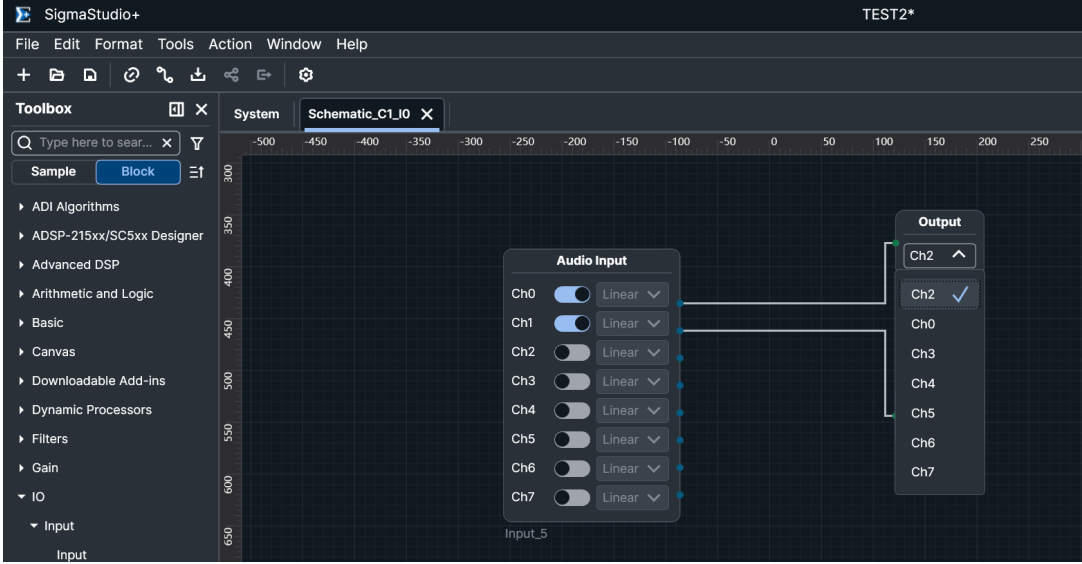Toggle the Ch1 audio input switch

[572, 324]
